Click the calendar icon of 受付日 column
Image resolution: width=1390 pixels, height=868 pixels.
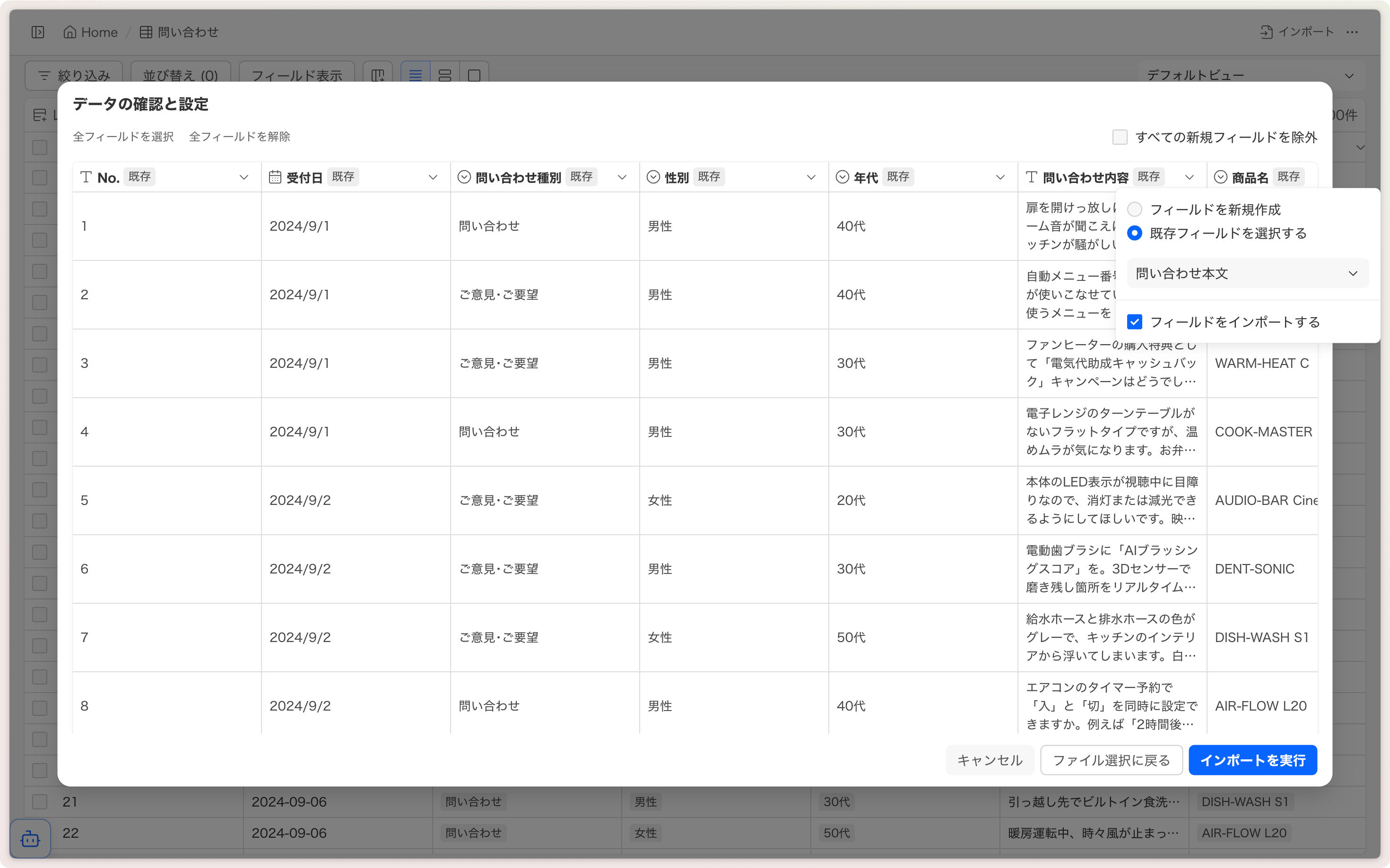275,177
